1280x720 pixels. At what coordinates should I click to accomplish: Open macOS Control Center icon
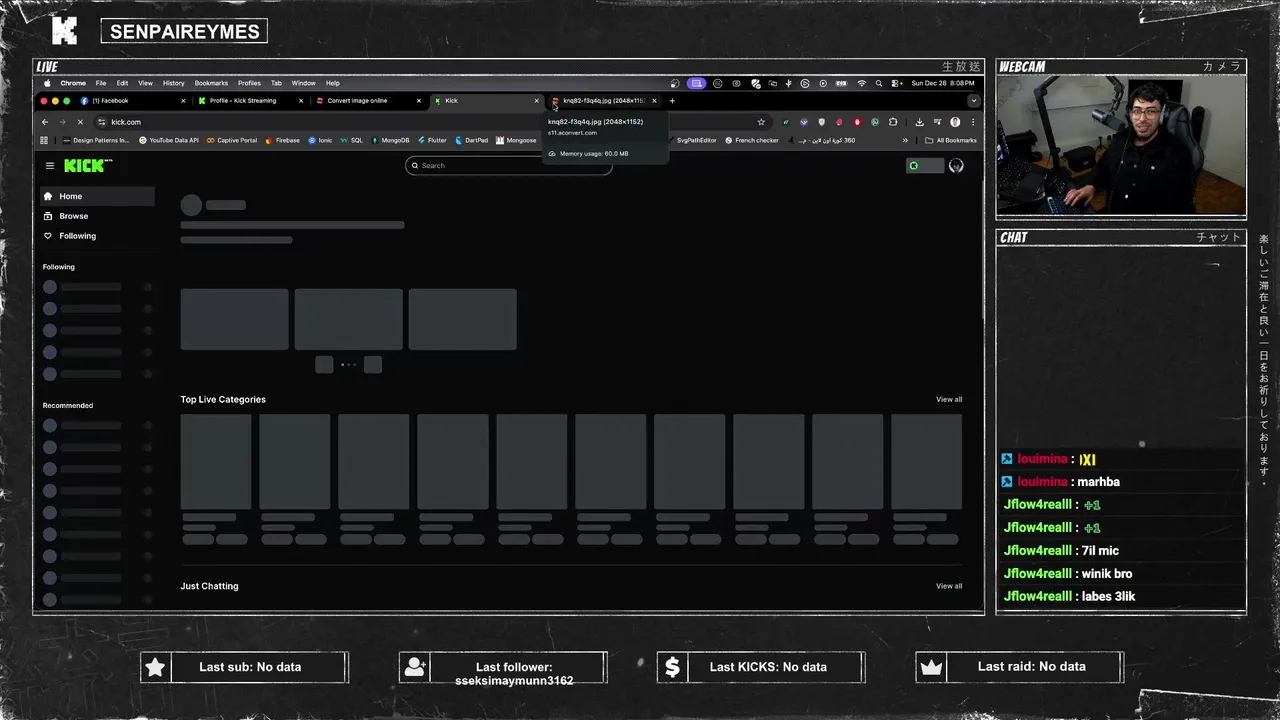[896, 83]
